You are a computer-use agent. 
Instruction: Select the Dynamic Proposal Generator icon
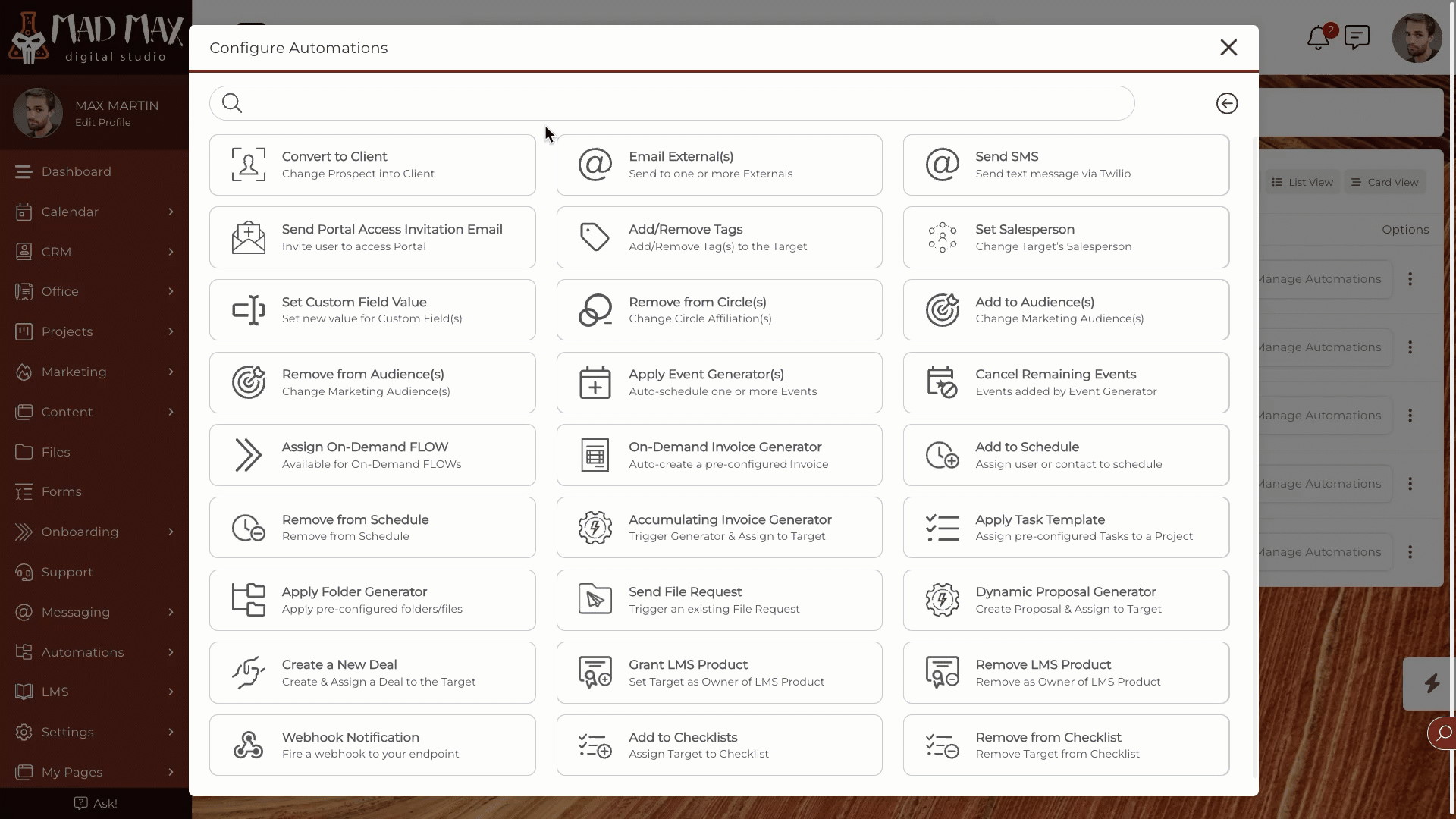(941, 599)
